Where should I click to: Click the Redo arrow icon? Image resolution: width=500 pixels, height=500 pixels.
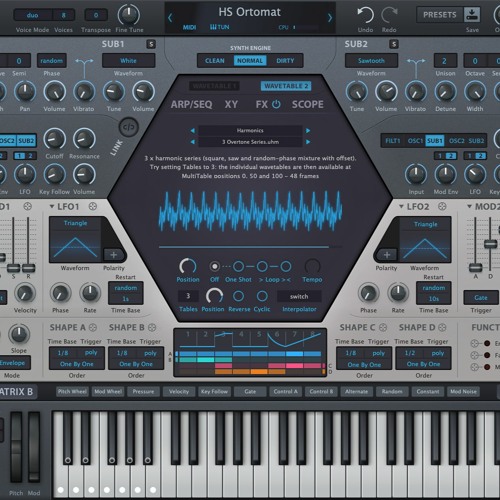389,15
